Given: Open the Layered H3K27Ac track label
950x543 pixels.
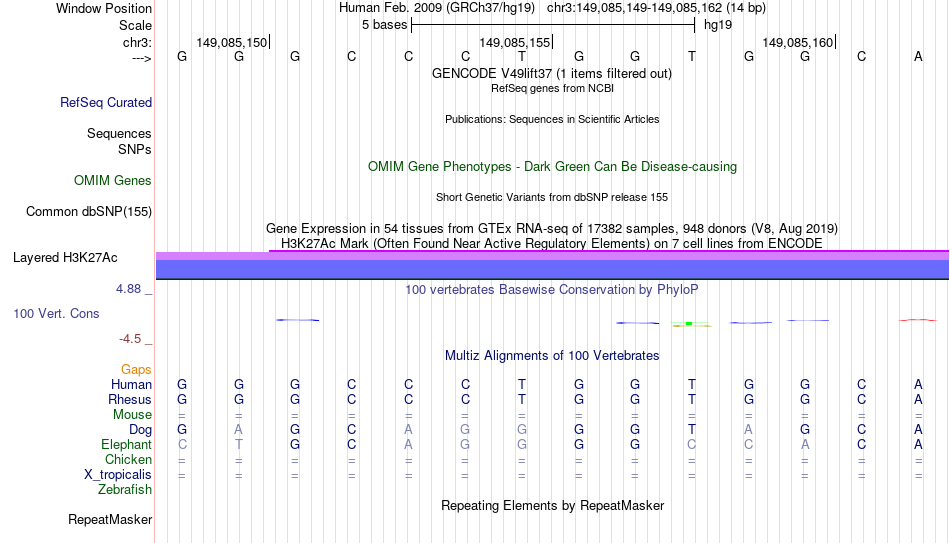Looking at the screenshot, I should tap(65, 258).
